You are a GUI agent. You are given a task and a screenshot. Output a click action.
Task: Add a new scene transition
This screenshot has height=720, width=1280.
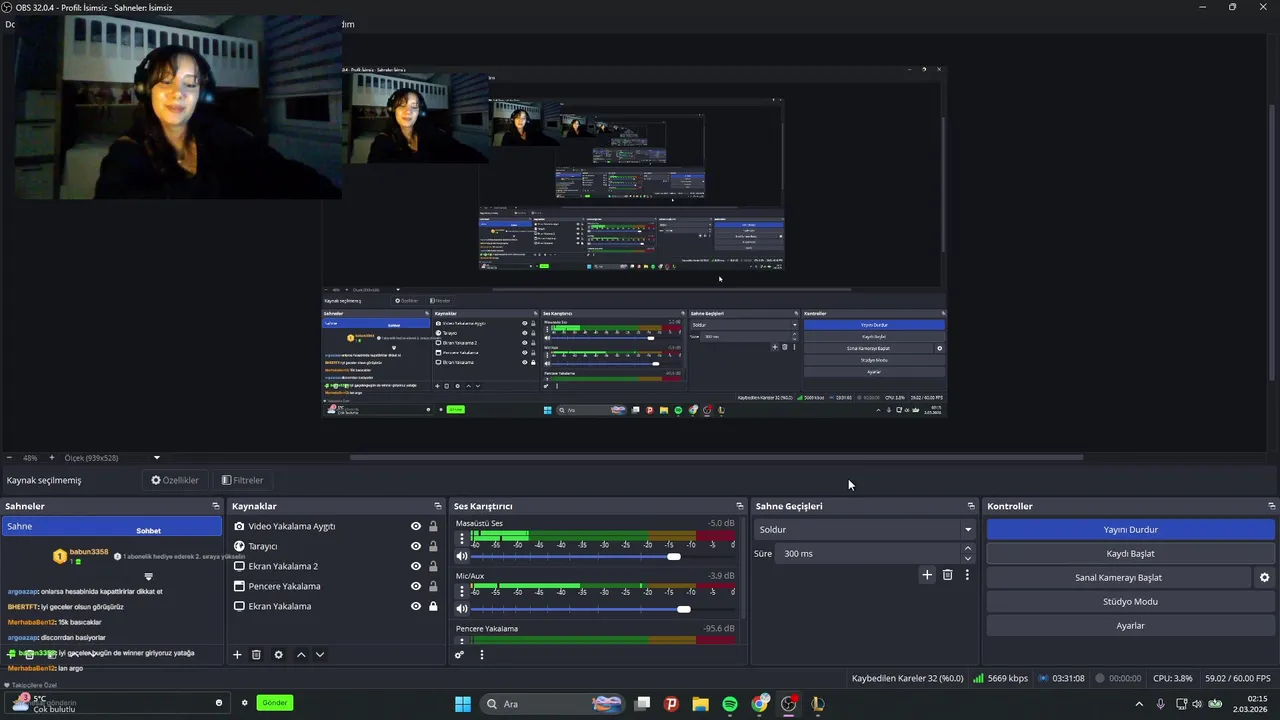927,575
